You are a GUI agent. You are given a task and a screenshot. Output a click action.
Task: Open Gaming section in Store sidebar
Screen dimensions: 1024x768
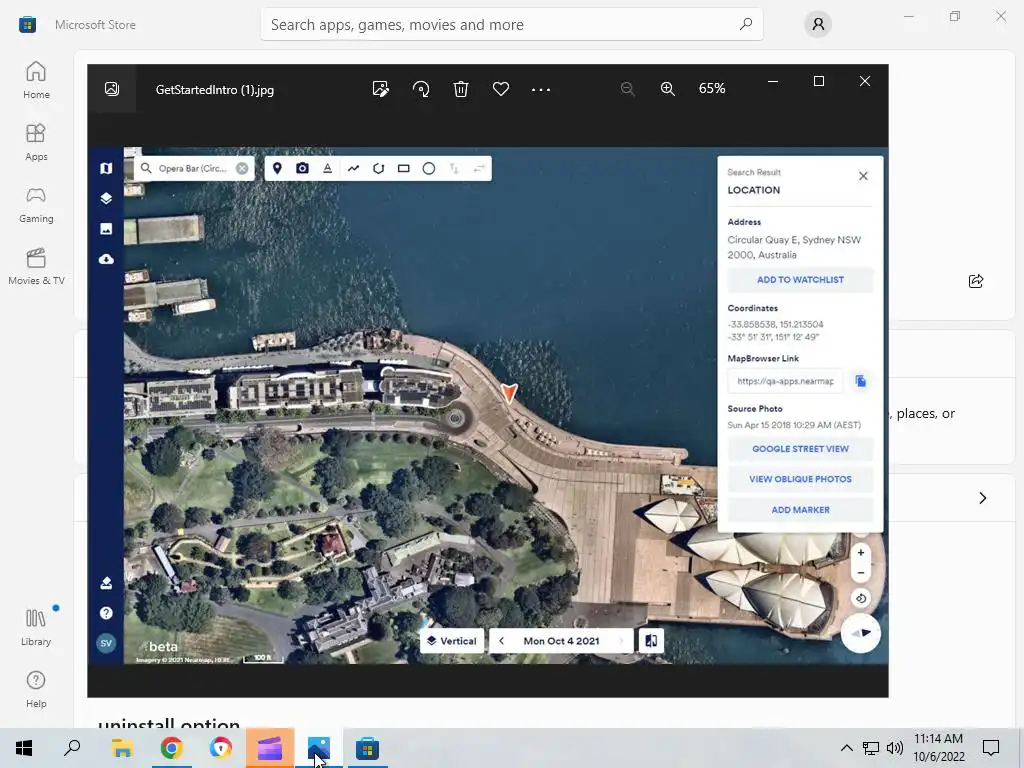pyautogui.click(x=36, y=204)
